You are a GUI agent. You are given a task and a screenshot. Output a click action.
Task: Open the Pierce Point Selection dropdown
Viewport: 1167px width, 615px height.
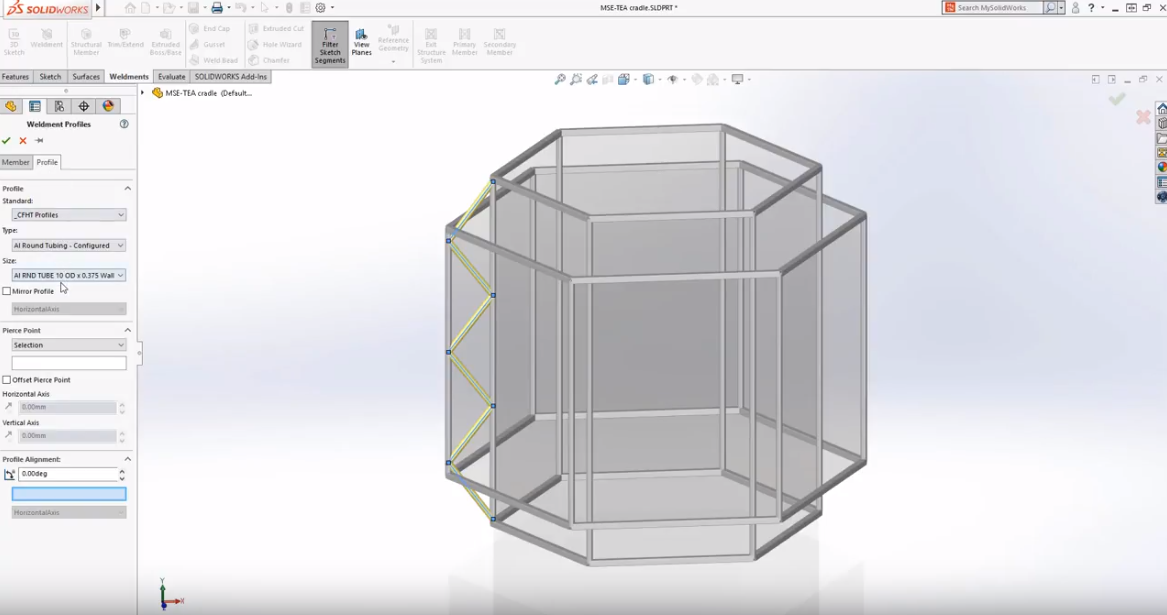68,345
